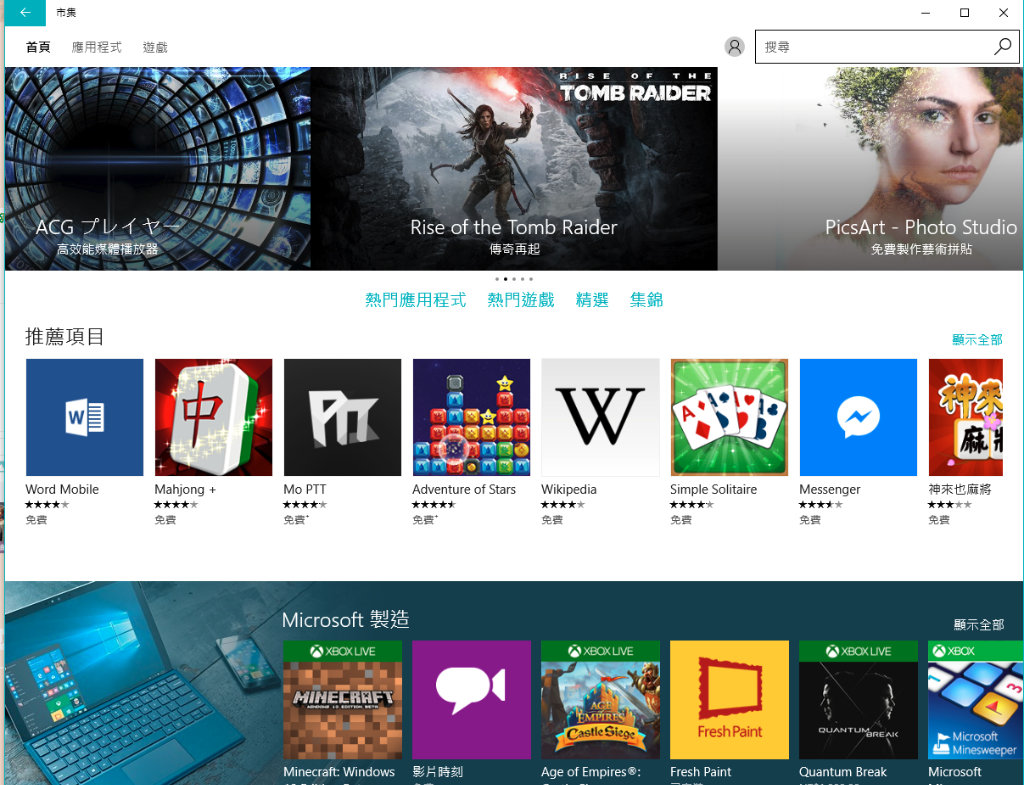Click the Fresh Paint title text
This screenshot has width=1024, height=785.
pos(701,772)
